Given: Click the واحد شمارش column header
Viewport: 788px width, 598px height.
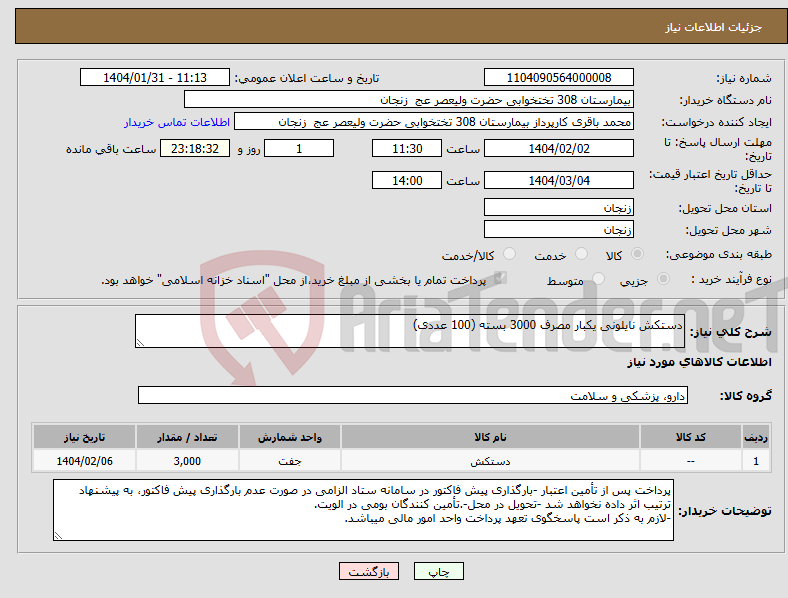Looking at the screenshot, I should click(290, 437).
